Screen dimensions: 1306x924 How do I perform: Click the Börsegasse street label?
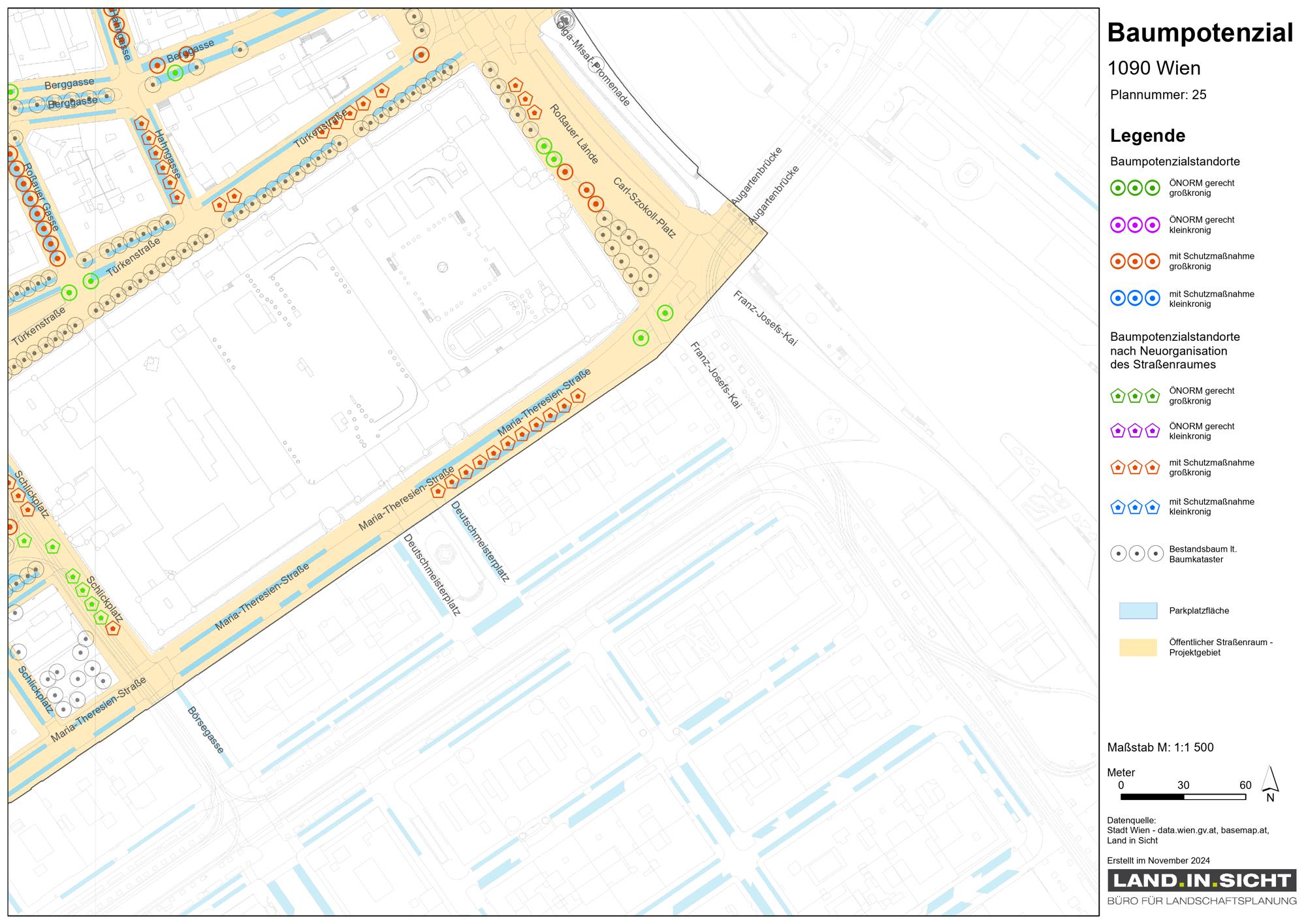(x=206, y=729)
